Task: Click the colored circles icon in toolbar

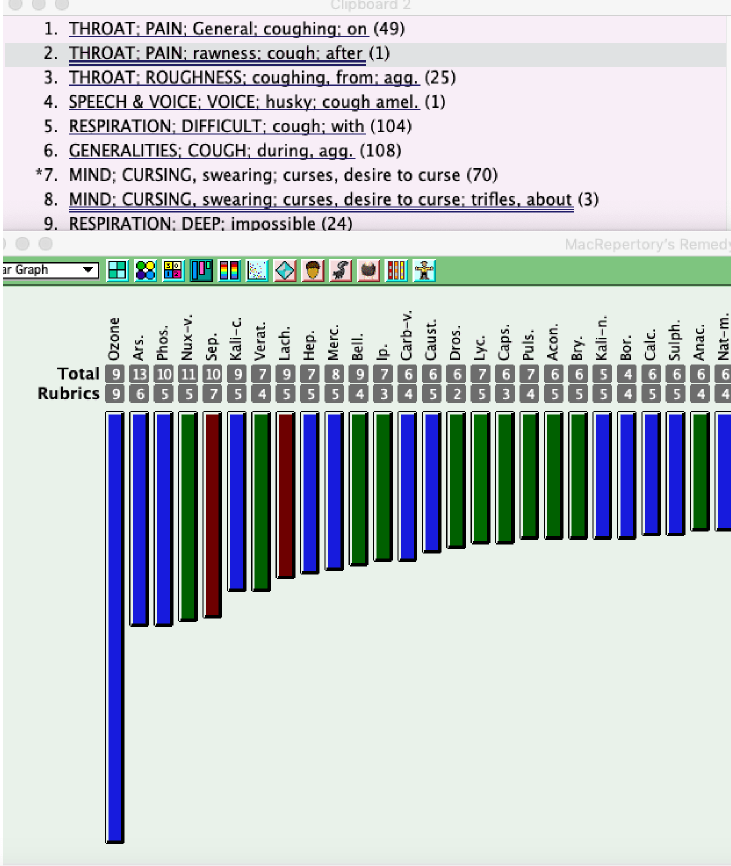Action: click(144, 270)
